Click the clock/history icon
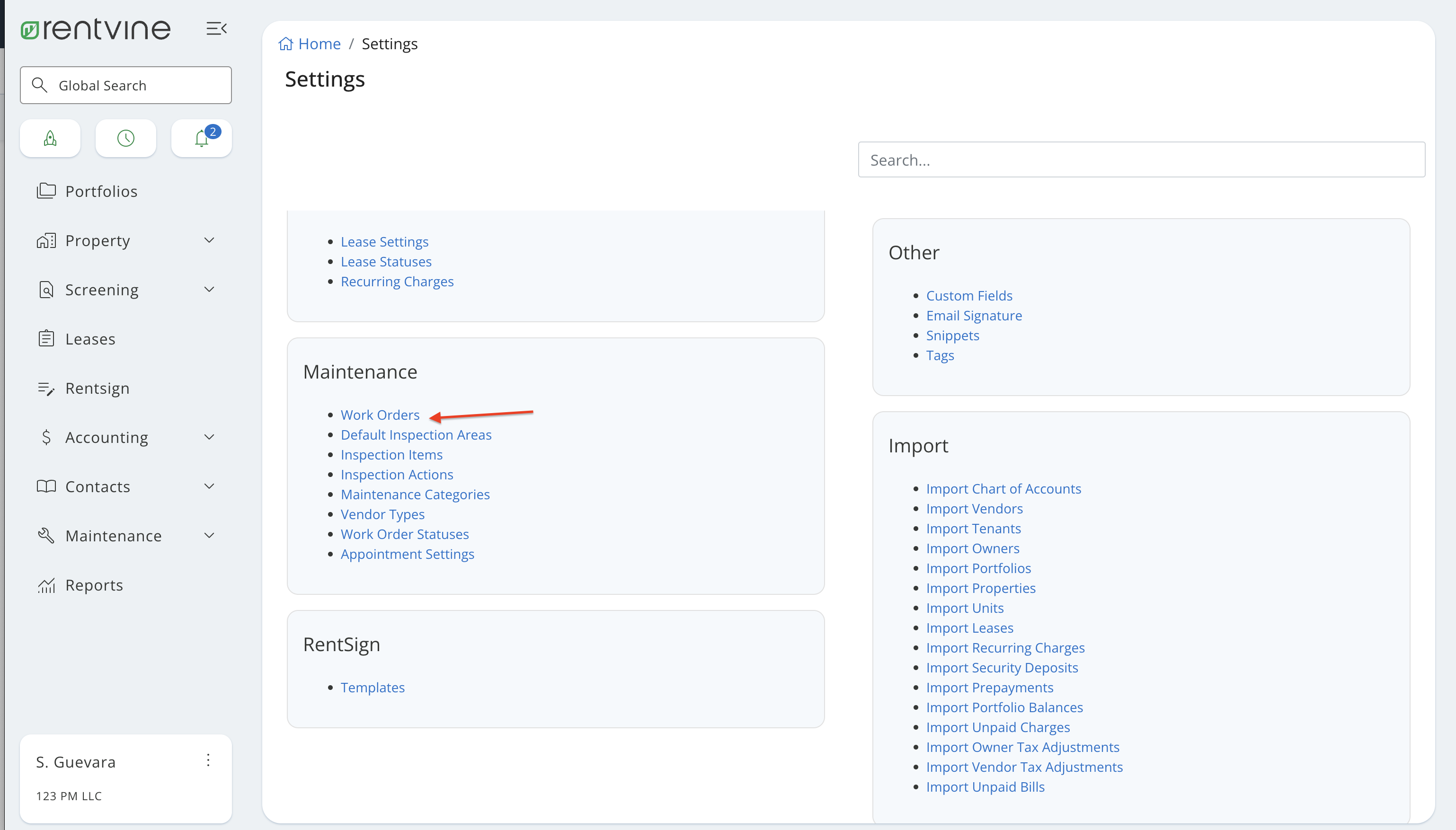This screenshot has width=1456, height=830. point(125,138)
